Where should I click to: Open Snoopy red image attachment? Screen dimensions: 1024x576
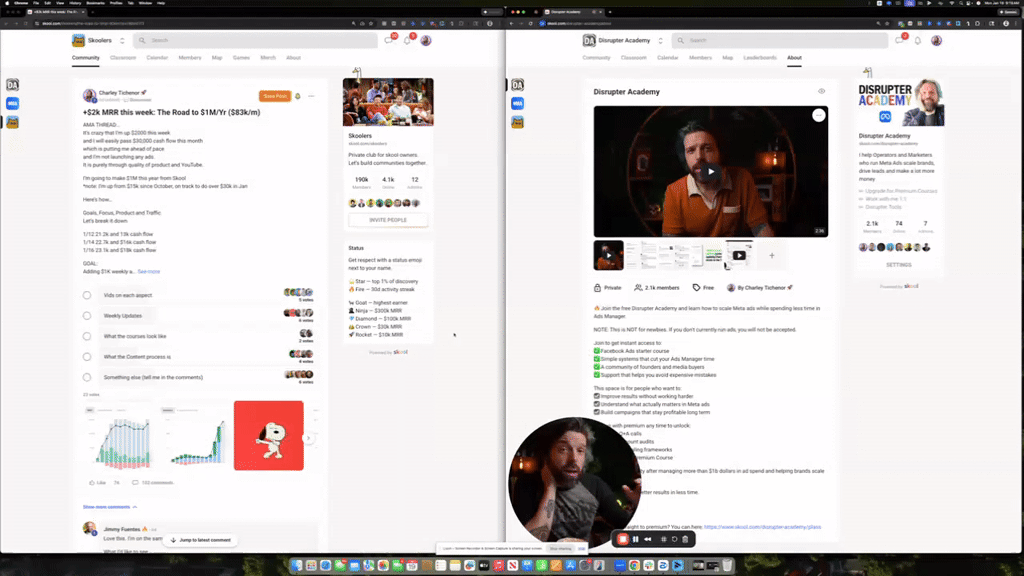268,436
